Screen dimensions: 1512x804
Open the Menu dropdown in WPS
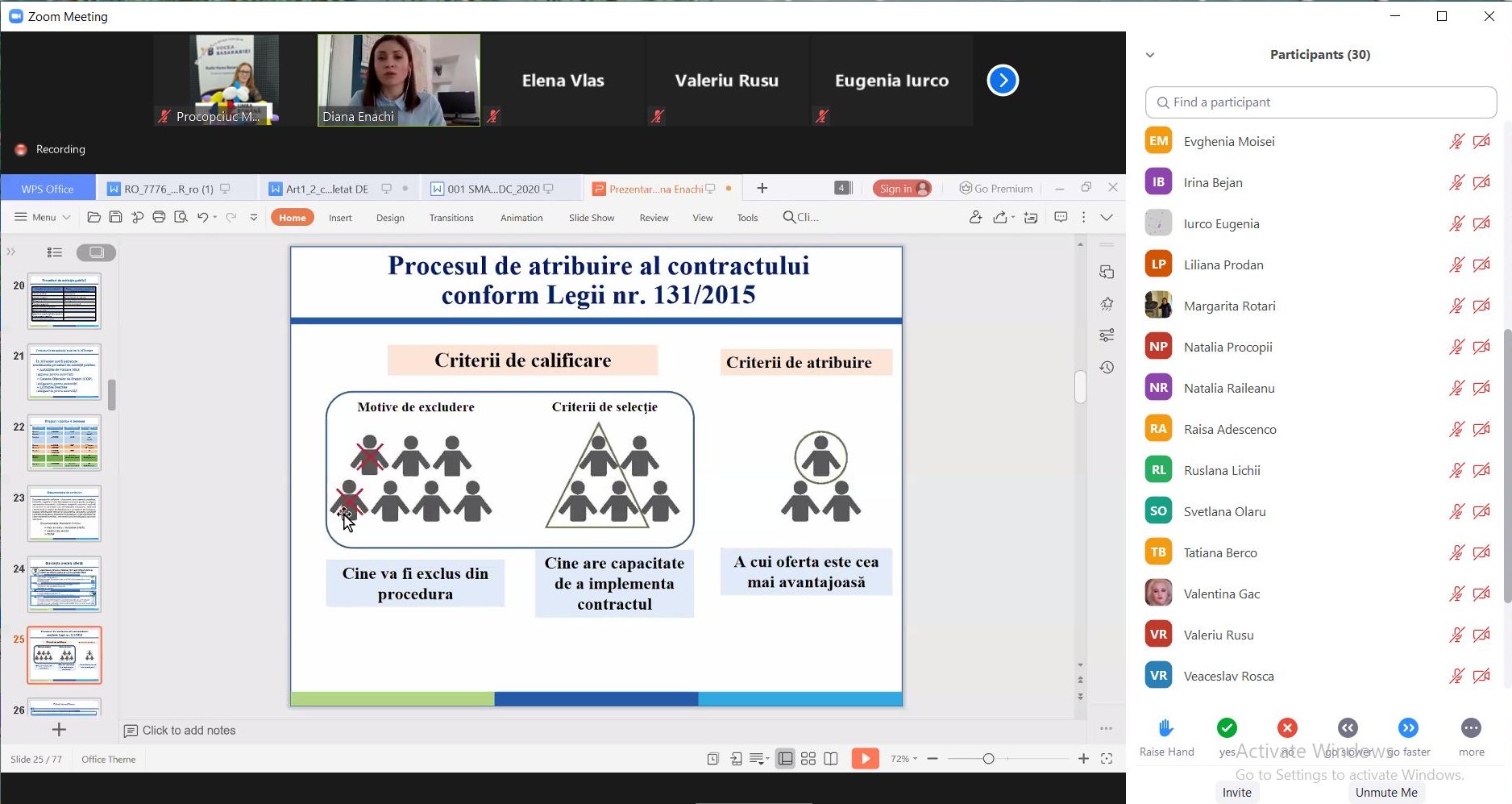(x=43, y=217)
